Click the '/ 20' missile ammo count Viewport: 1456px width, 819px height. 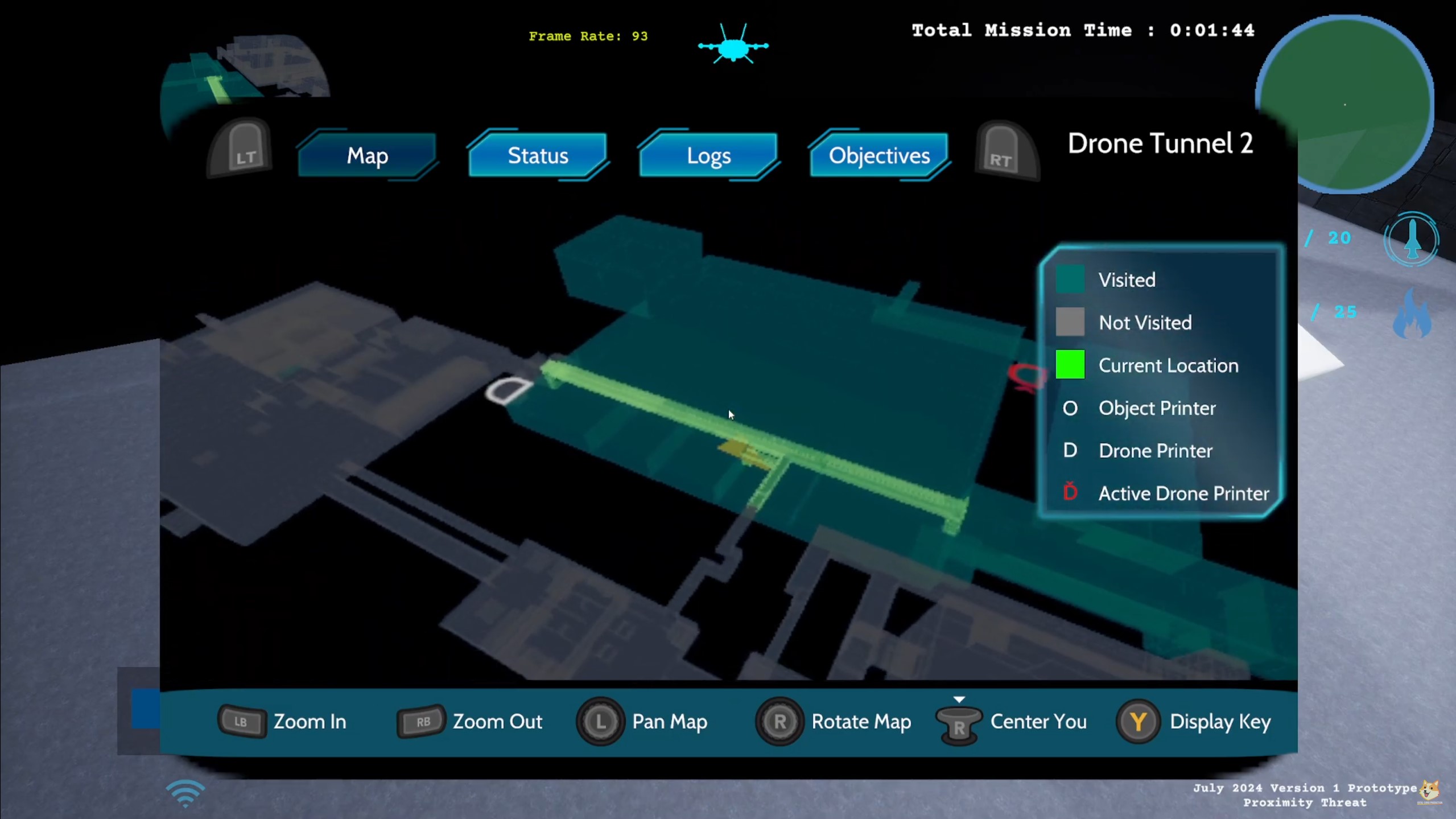[x=1328, y=238]
